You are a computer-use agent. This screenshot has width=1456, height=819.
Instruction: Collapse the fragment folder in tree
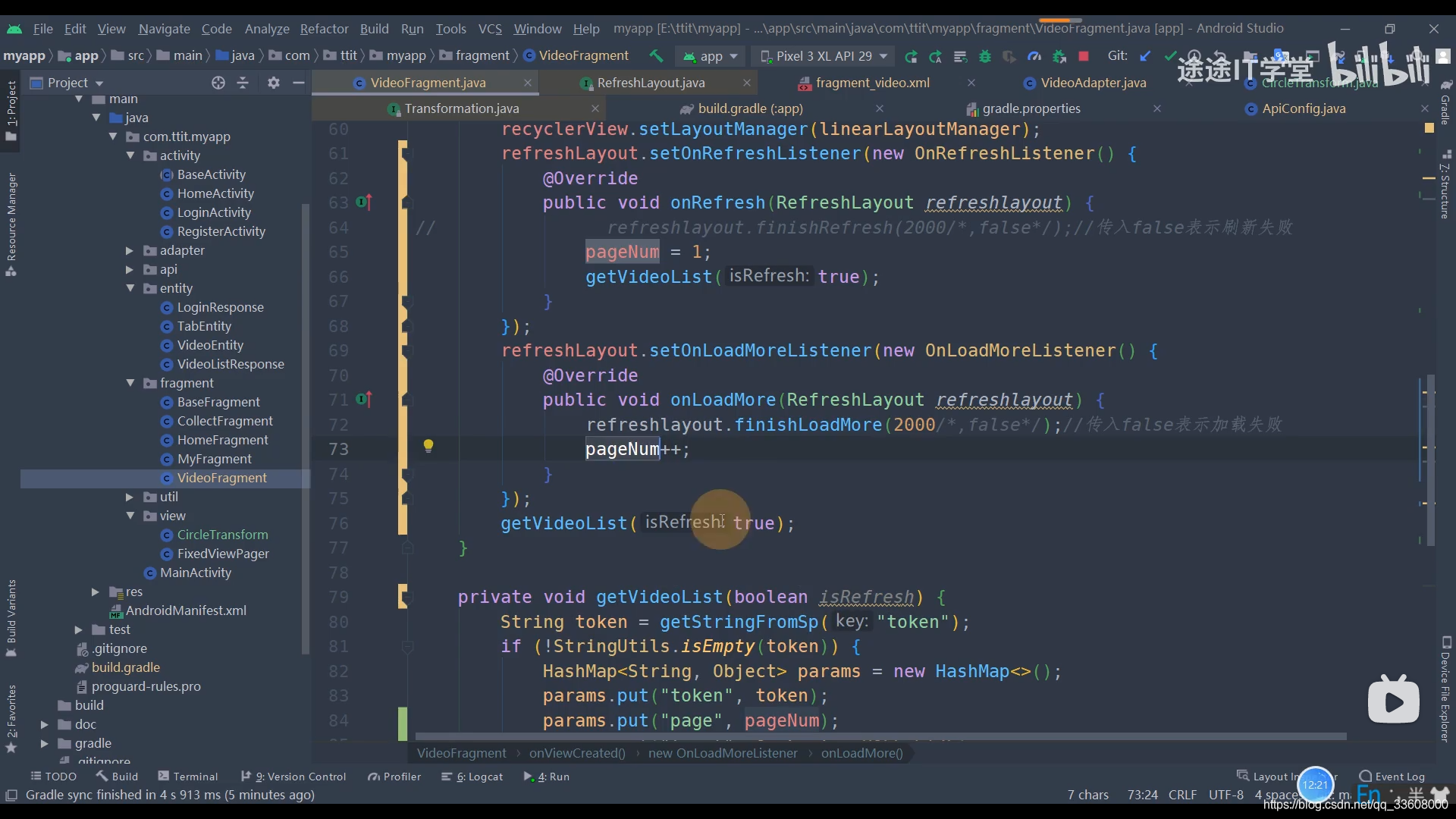coord(130,383)
